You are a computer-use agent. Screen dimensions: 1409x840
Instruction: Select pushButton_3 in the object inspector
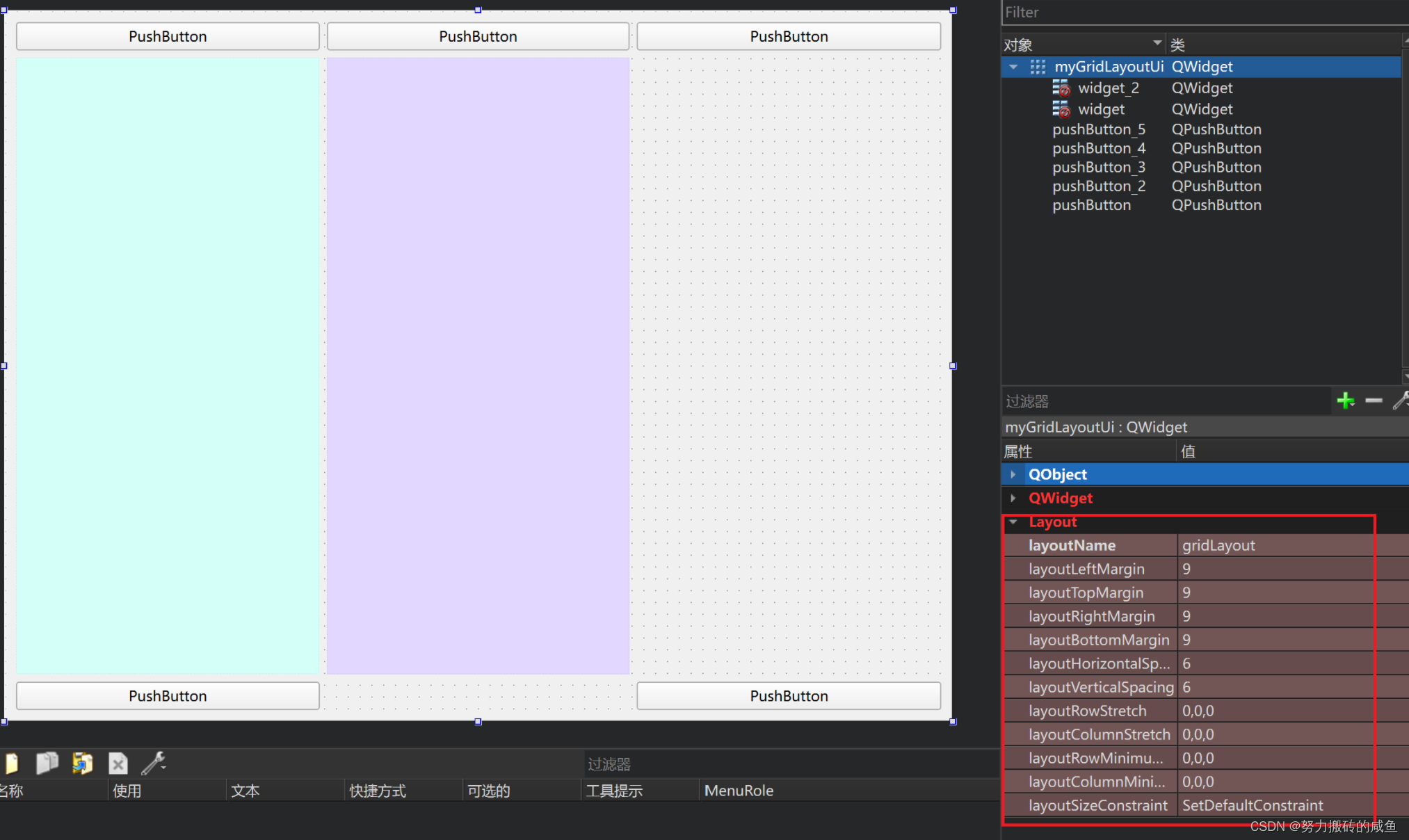(1098, 168)
